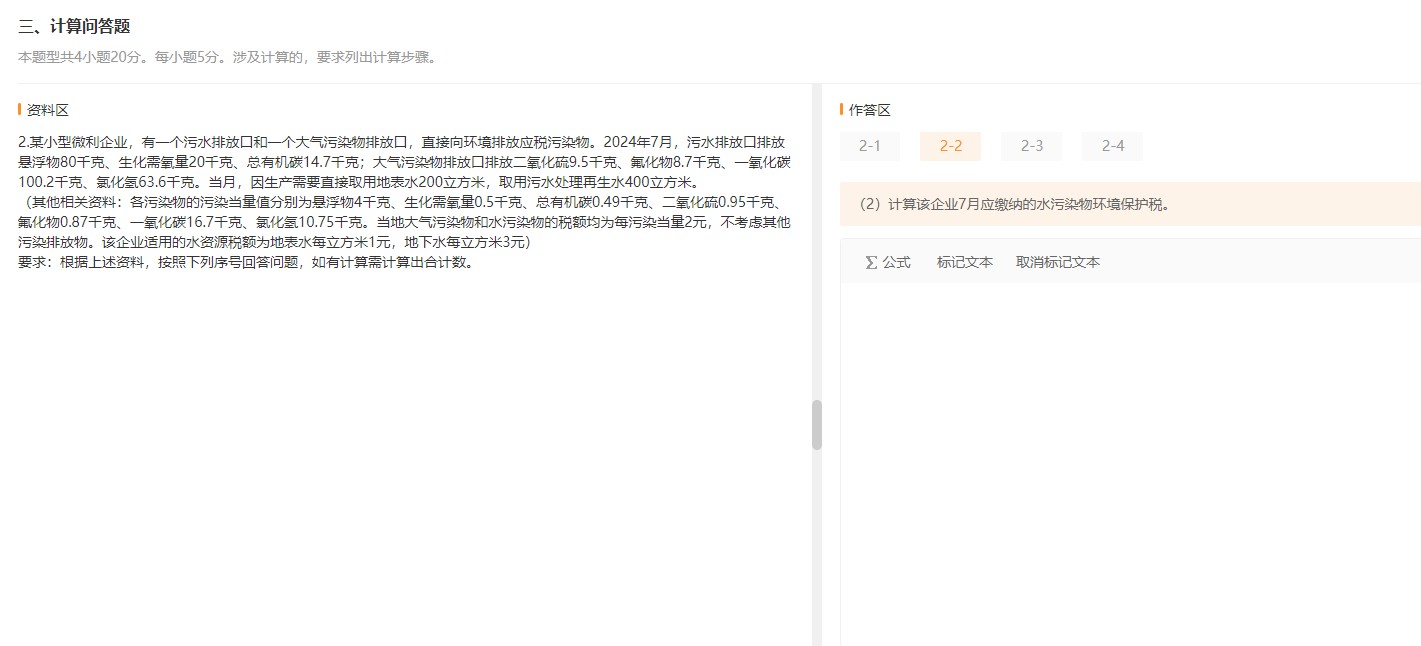Click the 三、计算问答题 section heading
1421x646 pixels.
[74, 27]
